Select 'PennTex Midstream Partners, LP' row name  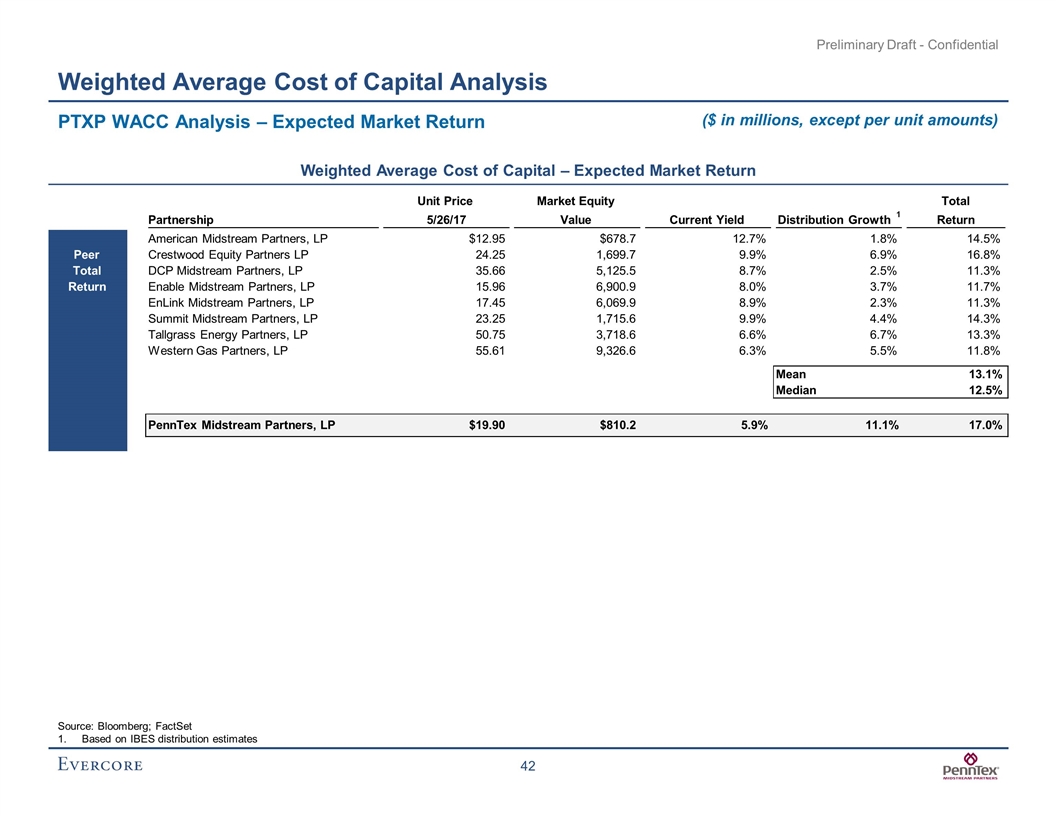(x=242, y=425)
